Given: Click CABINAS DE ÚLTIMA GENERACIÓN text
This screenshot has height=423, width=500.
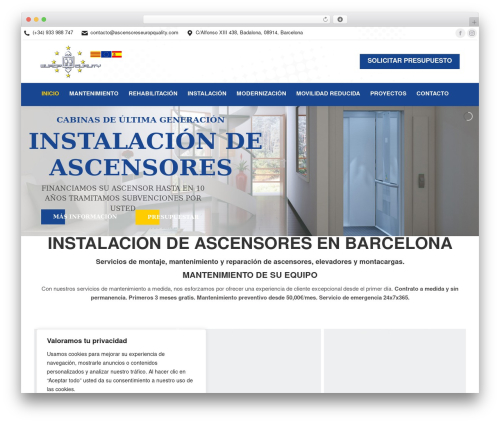Looking at the screenshot, I should [x=140, y=120].
